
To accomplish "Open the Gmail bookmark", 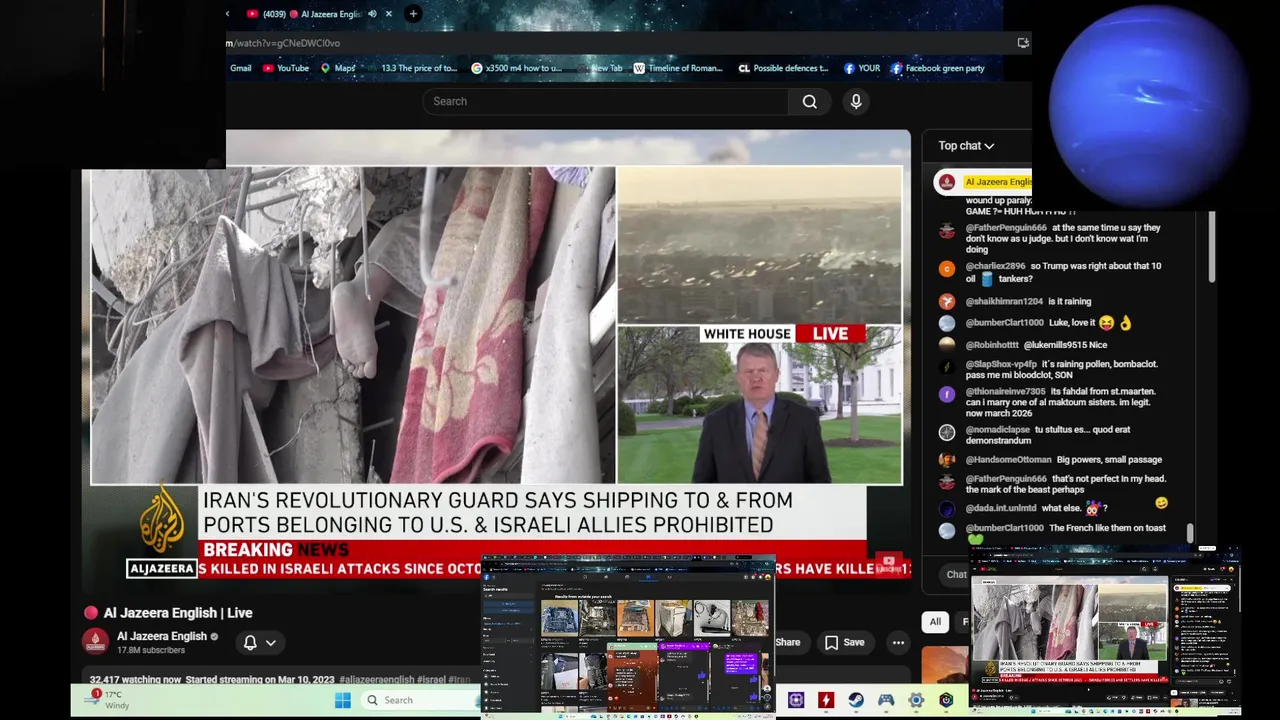I will tap(240, 68).
